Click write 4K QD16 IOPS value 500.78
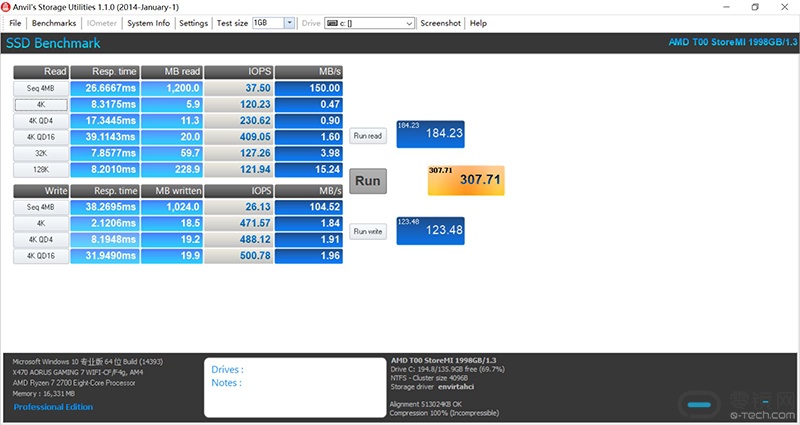Screen dimensions: 800x425 pos(238,256)
